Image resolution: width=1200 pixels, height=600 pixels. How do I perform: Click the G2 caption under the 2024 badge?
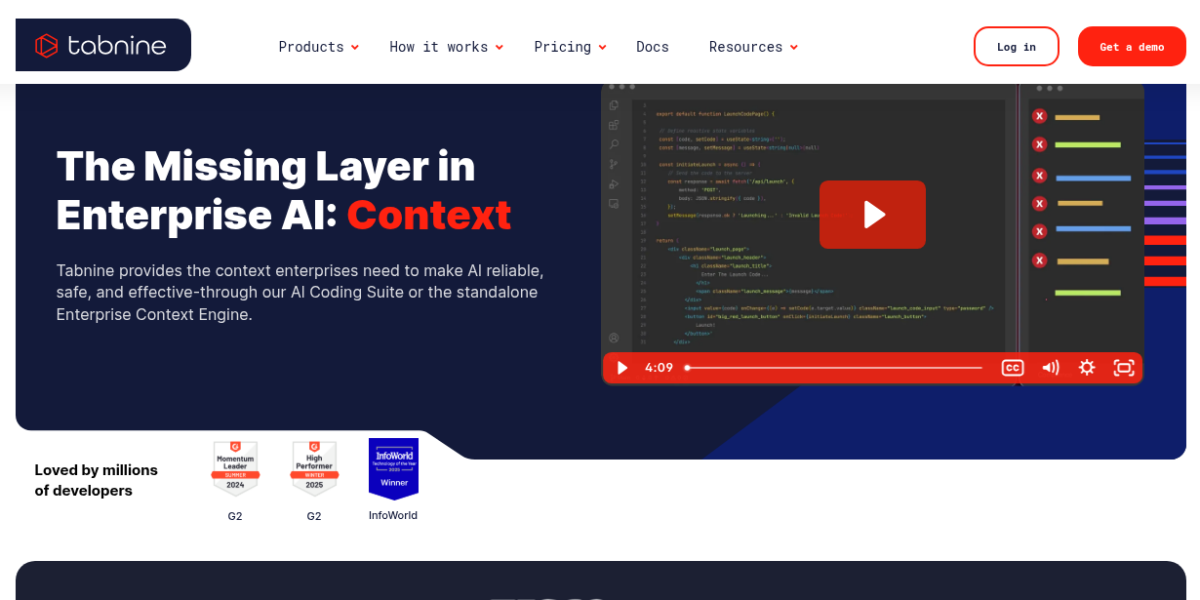235,516
